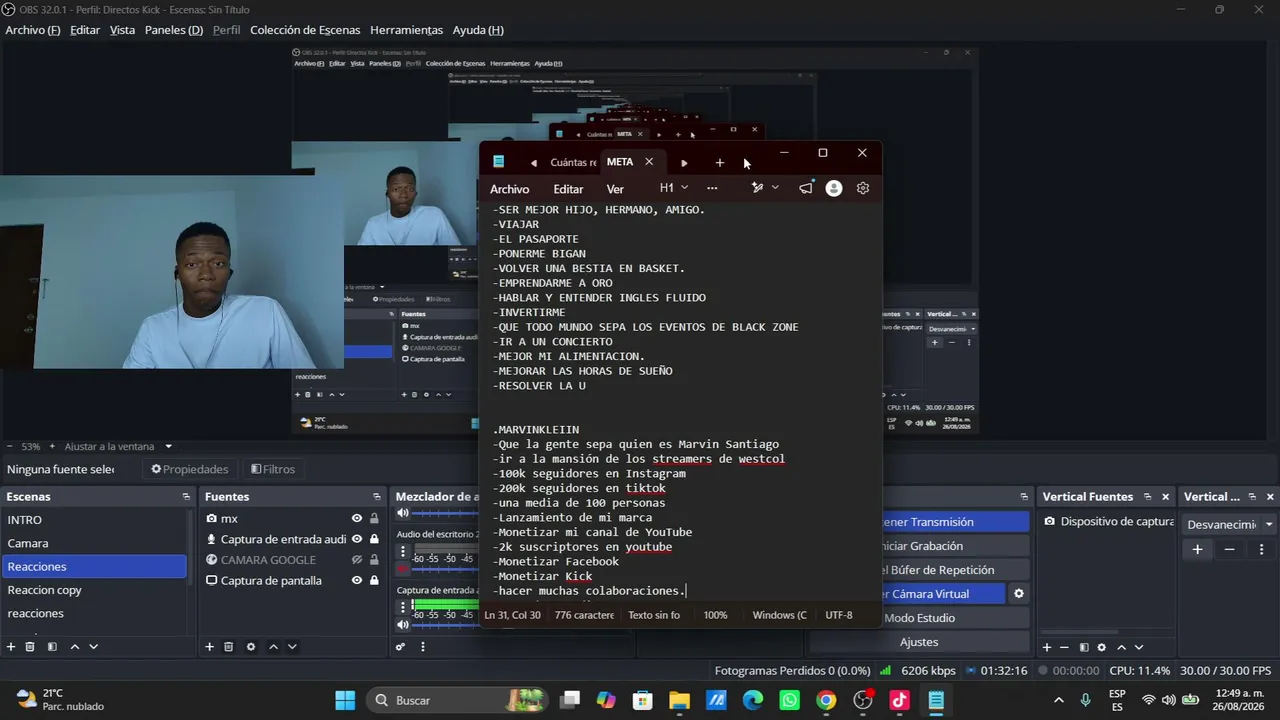
Task: Click the Filtros button
Action: (273, 469)
